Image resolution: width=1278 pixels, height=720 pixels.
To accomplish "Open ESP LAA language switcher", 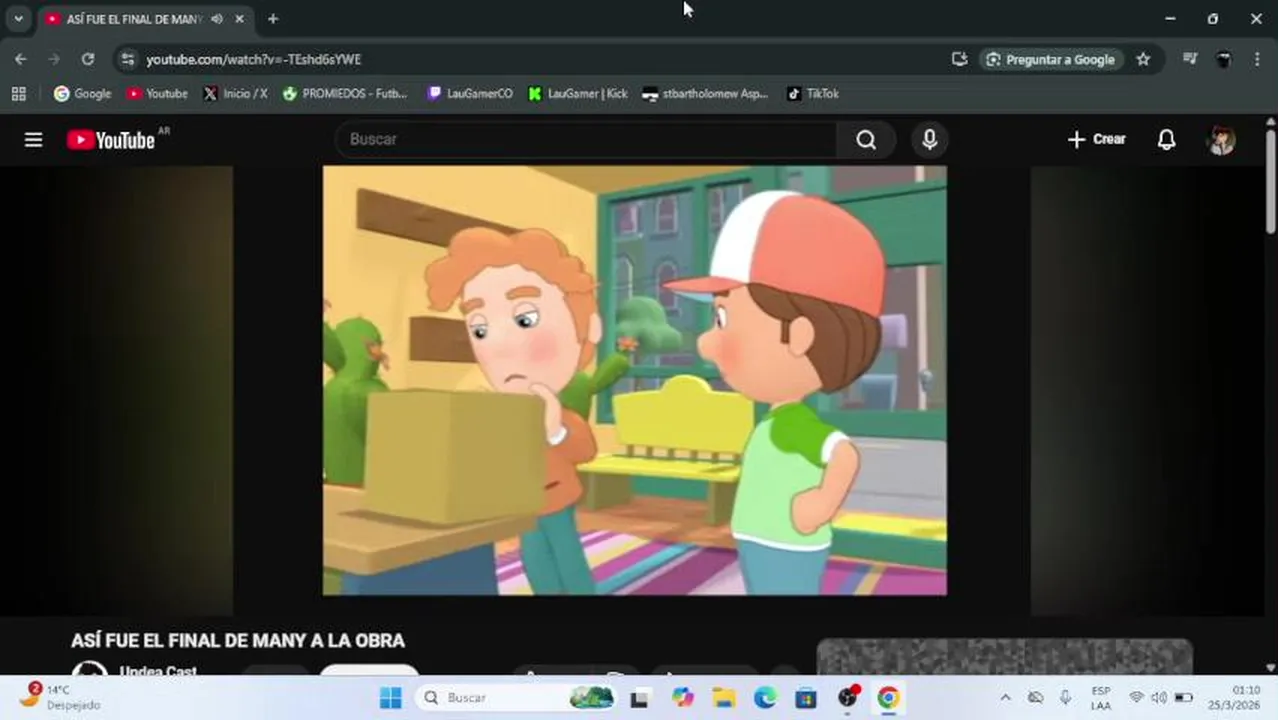I will click(1100, 698).
